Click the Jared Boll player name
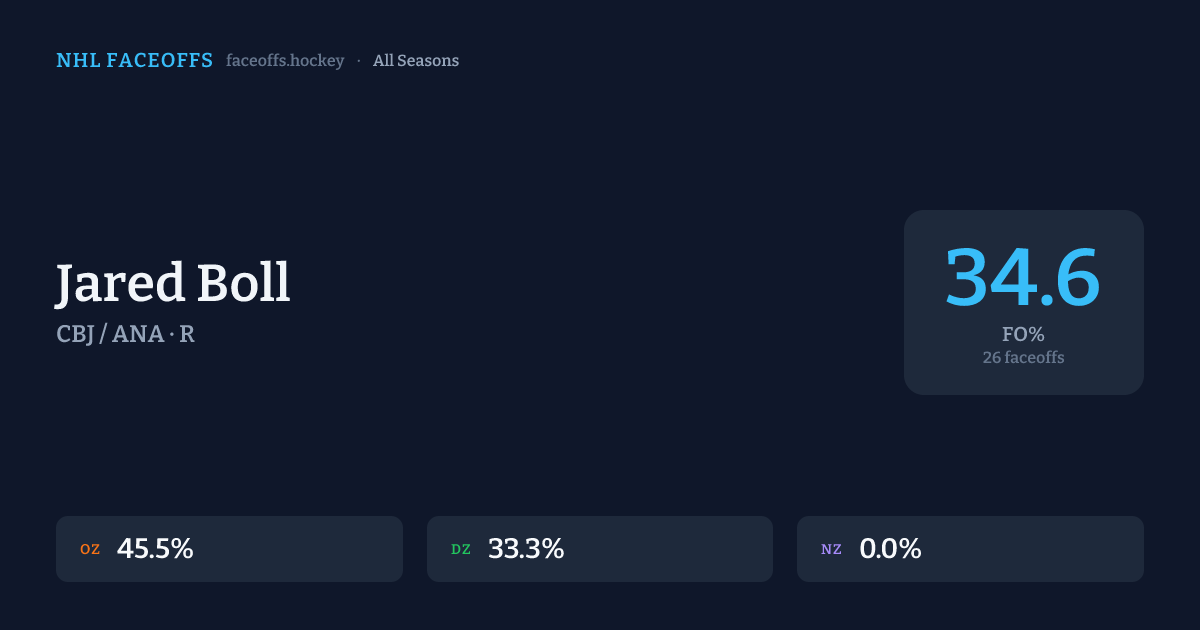 tap(173, 283)
